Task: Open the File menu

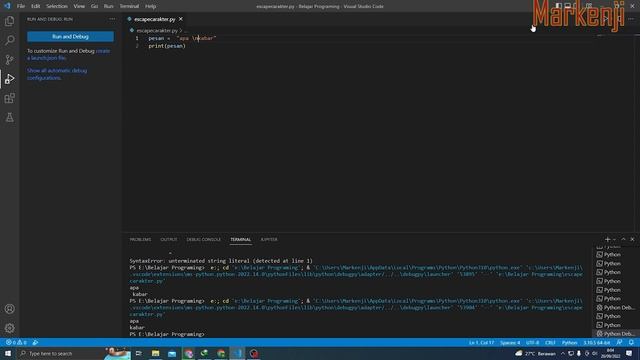Action: 21,6
